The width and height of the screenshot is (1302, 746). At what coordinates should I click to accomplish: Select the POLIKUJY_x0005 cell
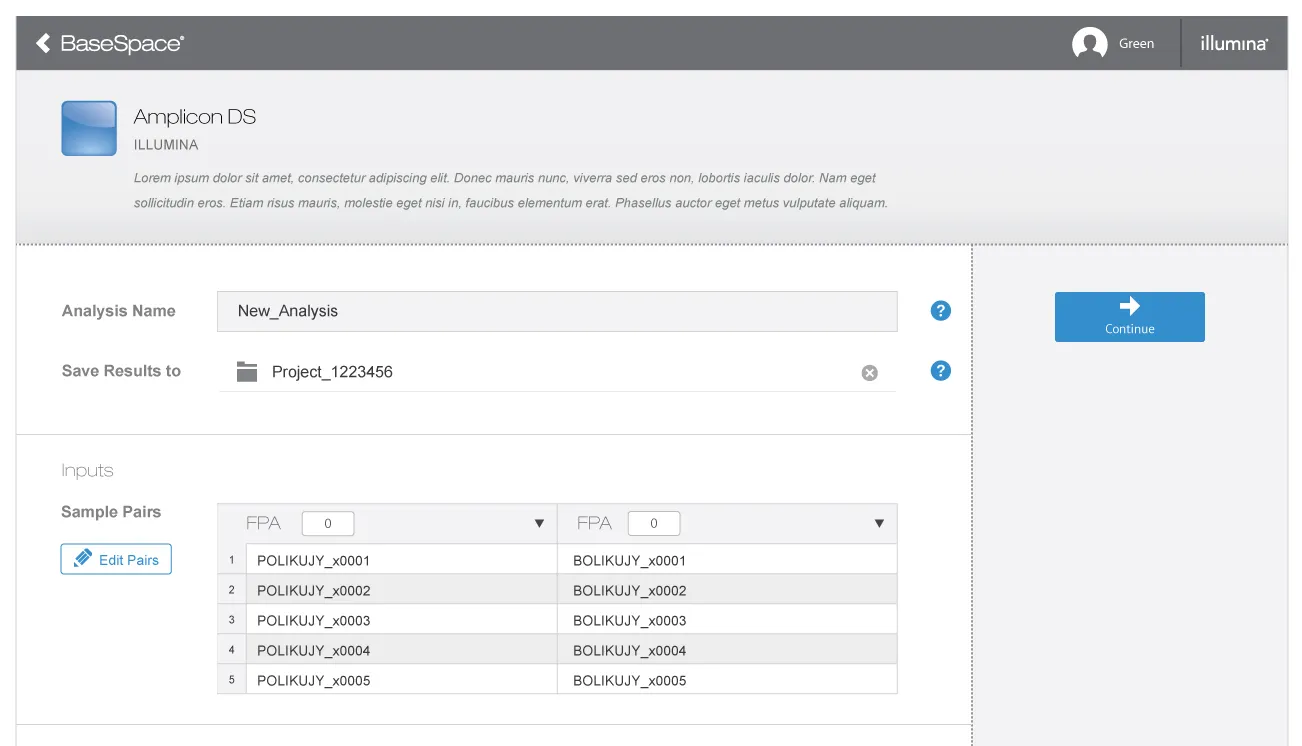point(401,680)
